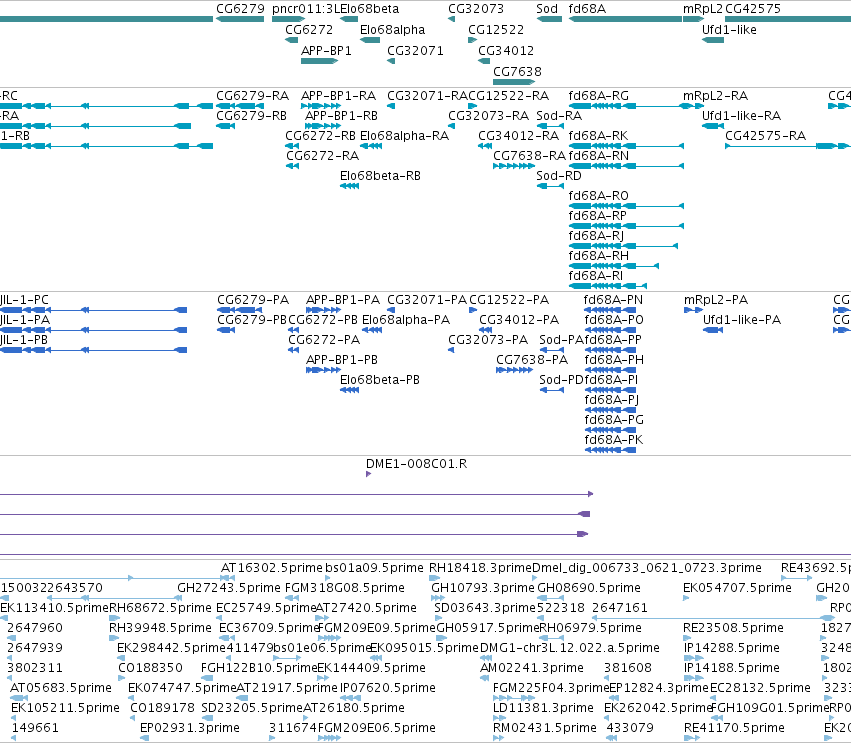Select EST CO188350

[121, 678]
